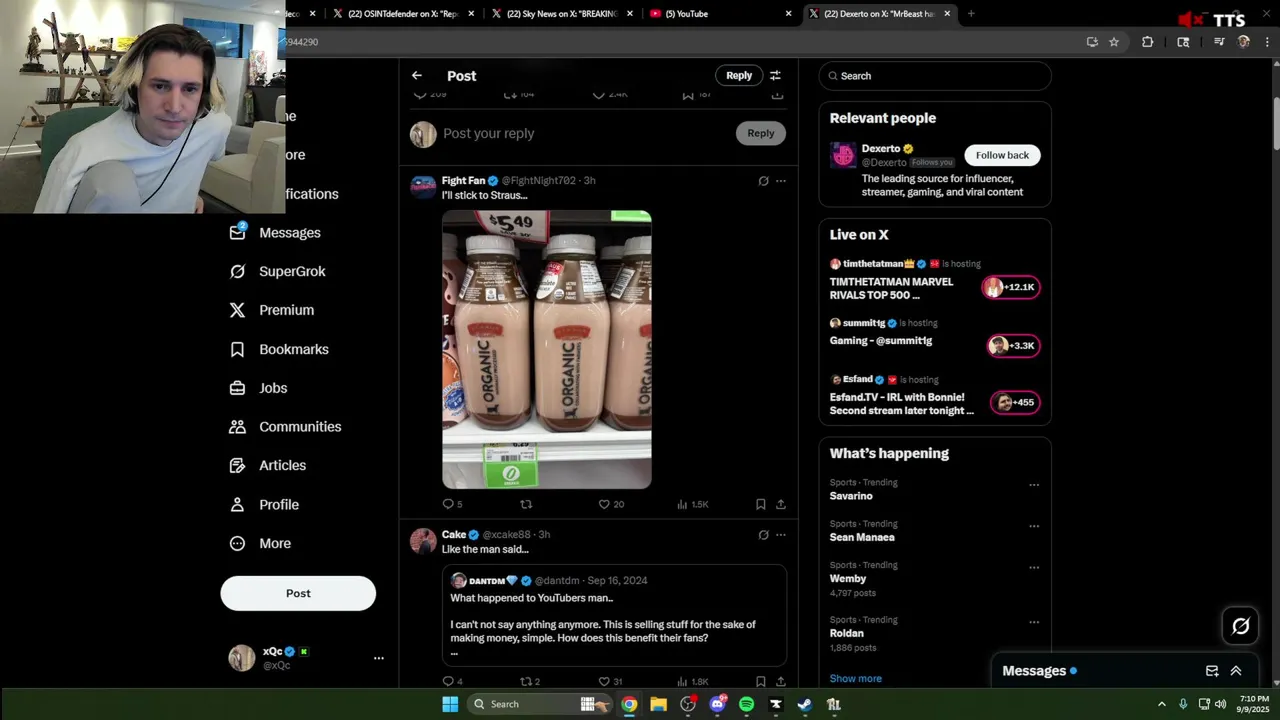
Task: Open xQc account options ellipsis
Action: (x=379, y=658)
